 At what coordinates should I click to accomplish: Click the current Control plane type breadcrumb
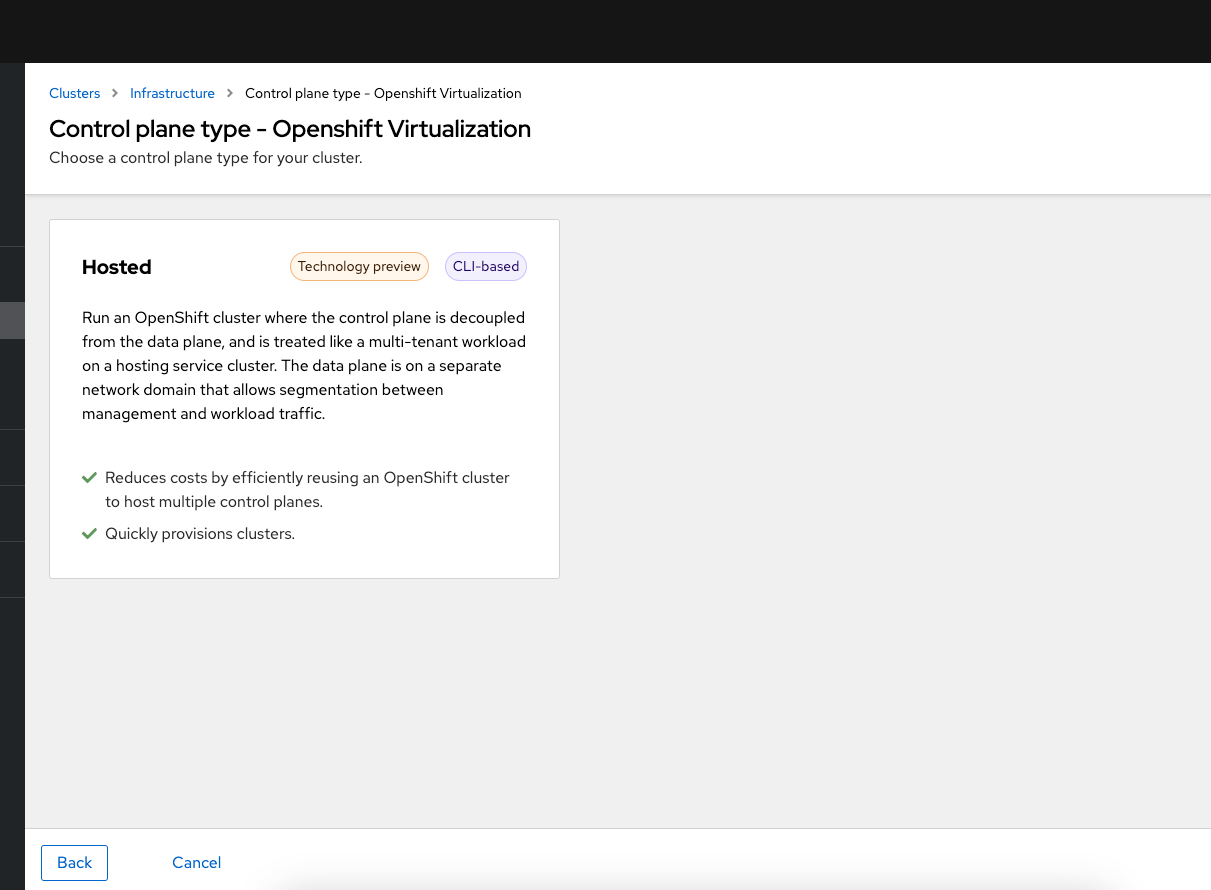pyautogui.click(x=383, y=93)
